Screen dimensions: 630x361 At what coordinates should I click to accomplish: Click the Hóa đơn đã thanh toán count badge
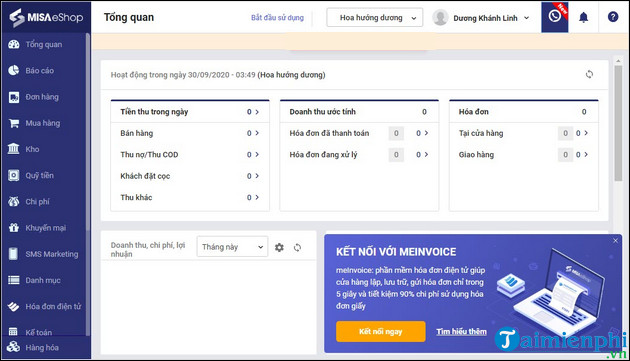point(396,133)
